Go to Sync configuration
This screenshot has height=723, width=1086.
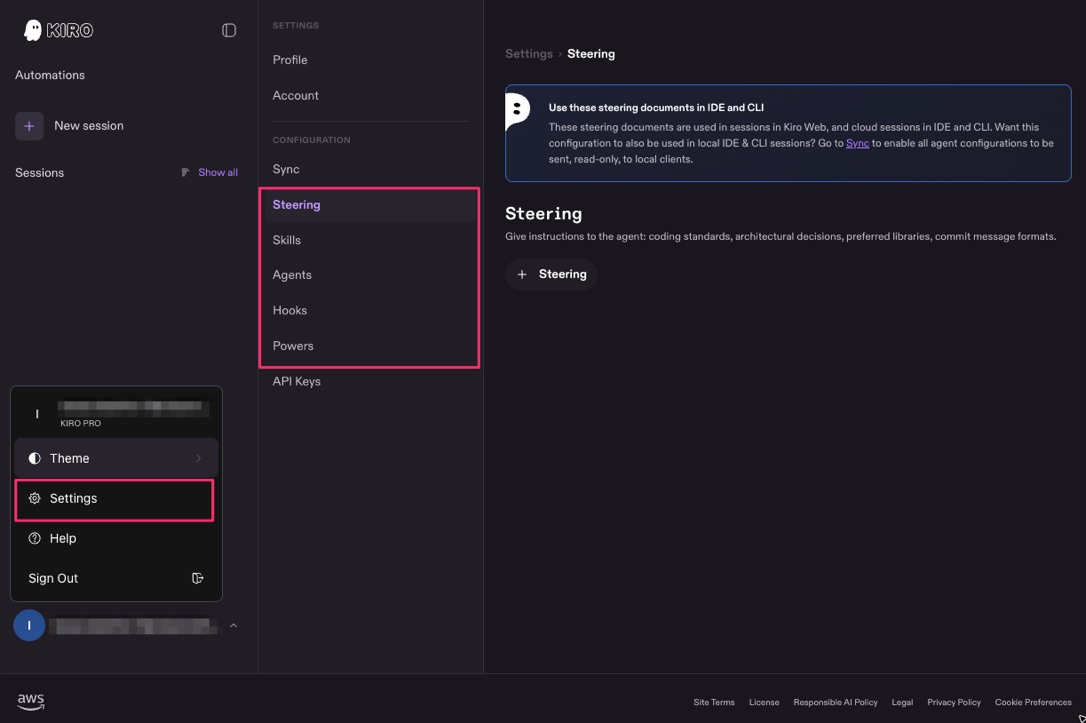286,169
